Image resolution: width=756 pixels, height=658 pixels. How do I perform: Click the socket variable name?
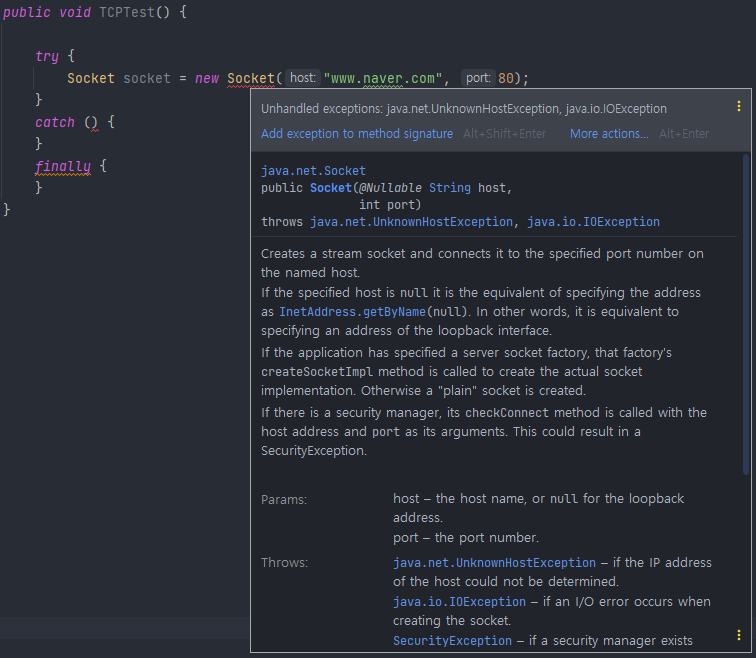click(147, 78)
